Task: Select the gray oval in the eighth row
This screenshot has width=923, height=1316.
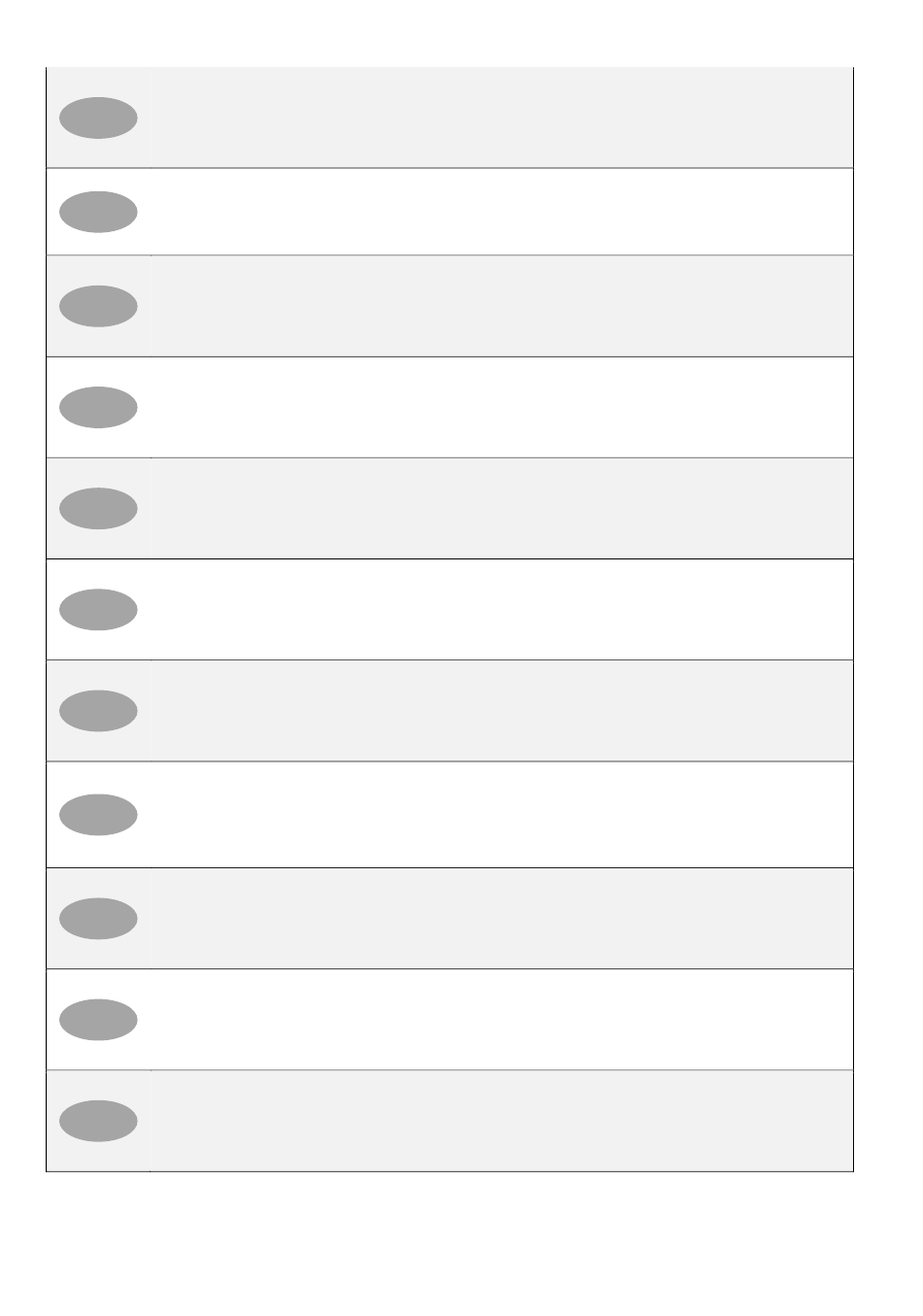Action: click(x=98, y=815)
